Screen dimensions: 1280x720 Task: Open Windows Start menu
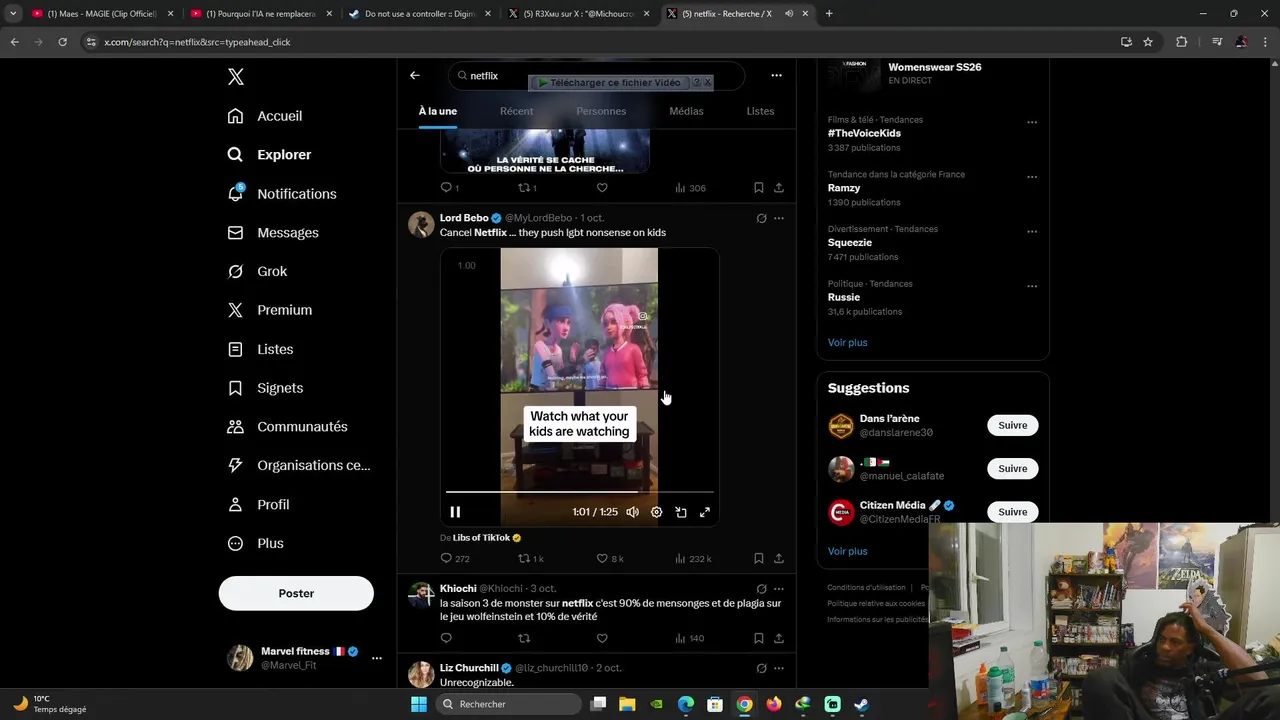pos(419,704)
